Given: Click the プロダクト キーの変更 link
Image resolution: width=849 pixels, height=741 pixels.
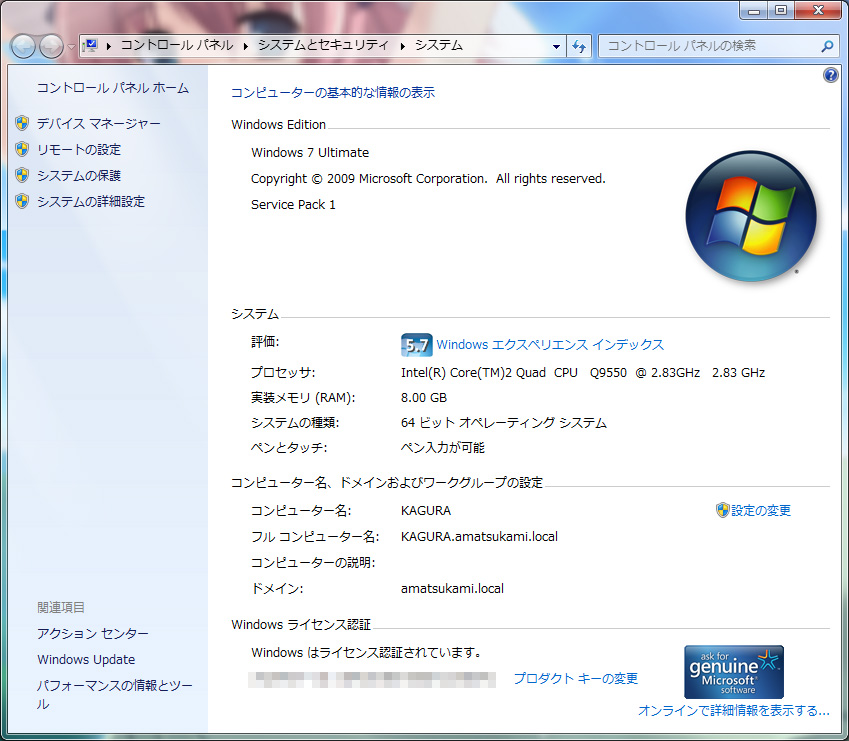Looking at the screenshot, I should pos(575,678).
